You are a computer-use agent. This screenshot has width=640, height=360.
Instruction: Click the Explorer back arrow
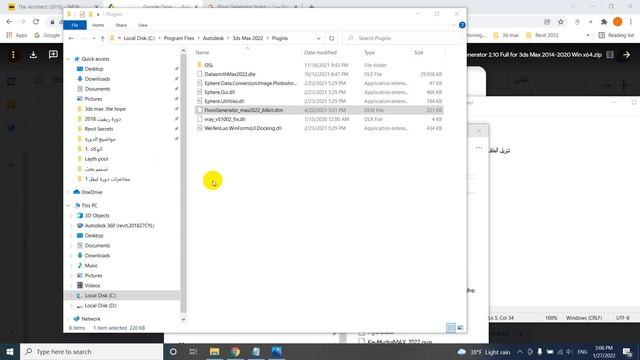pyautogui.click(x=71, y=38)
